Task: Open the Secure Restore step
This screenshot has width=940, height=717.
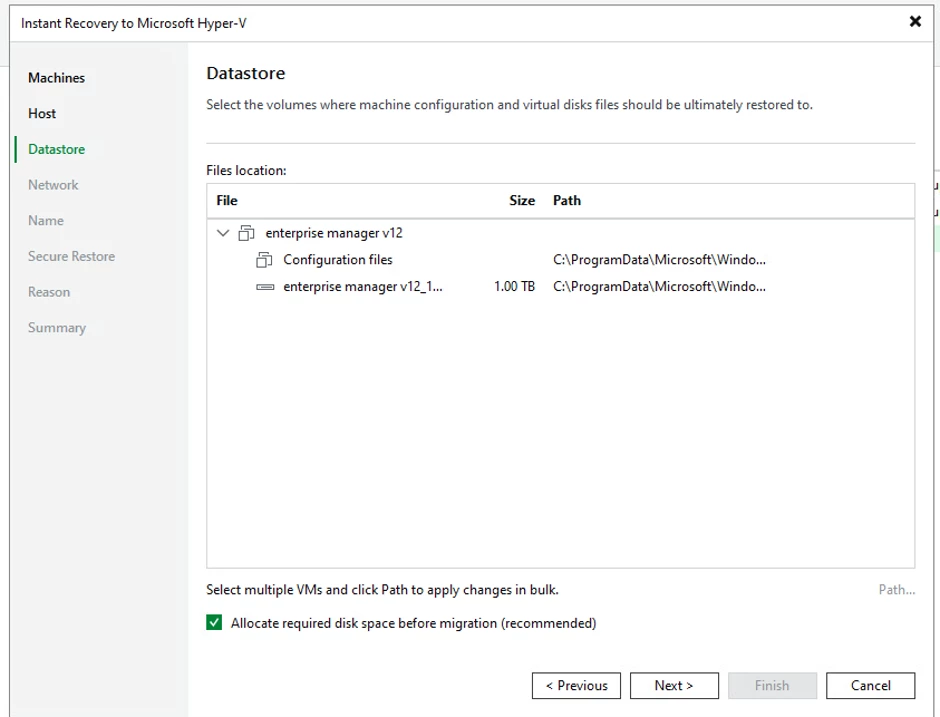Action: tap(71, 256)
